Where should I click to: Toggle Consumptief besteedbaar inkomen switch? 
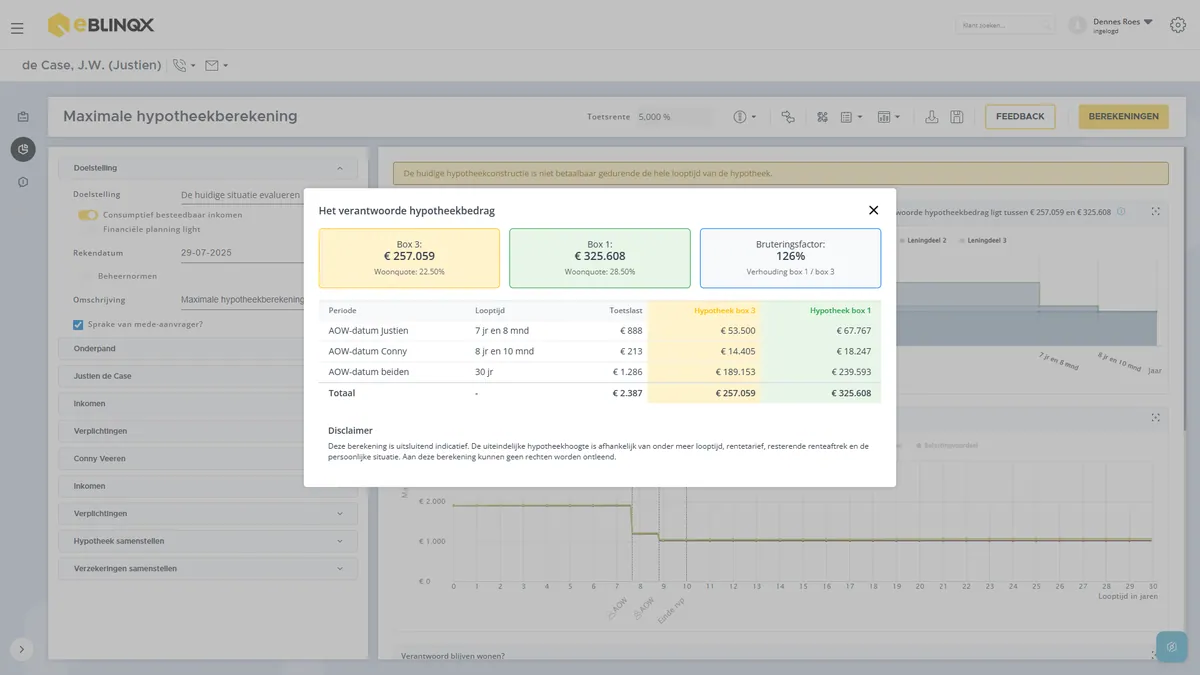88,214
